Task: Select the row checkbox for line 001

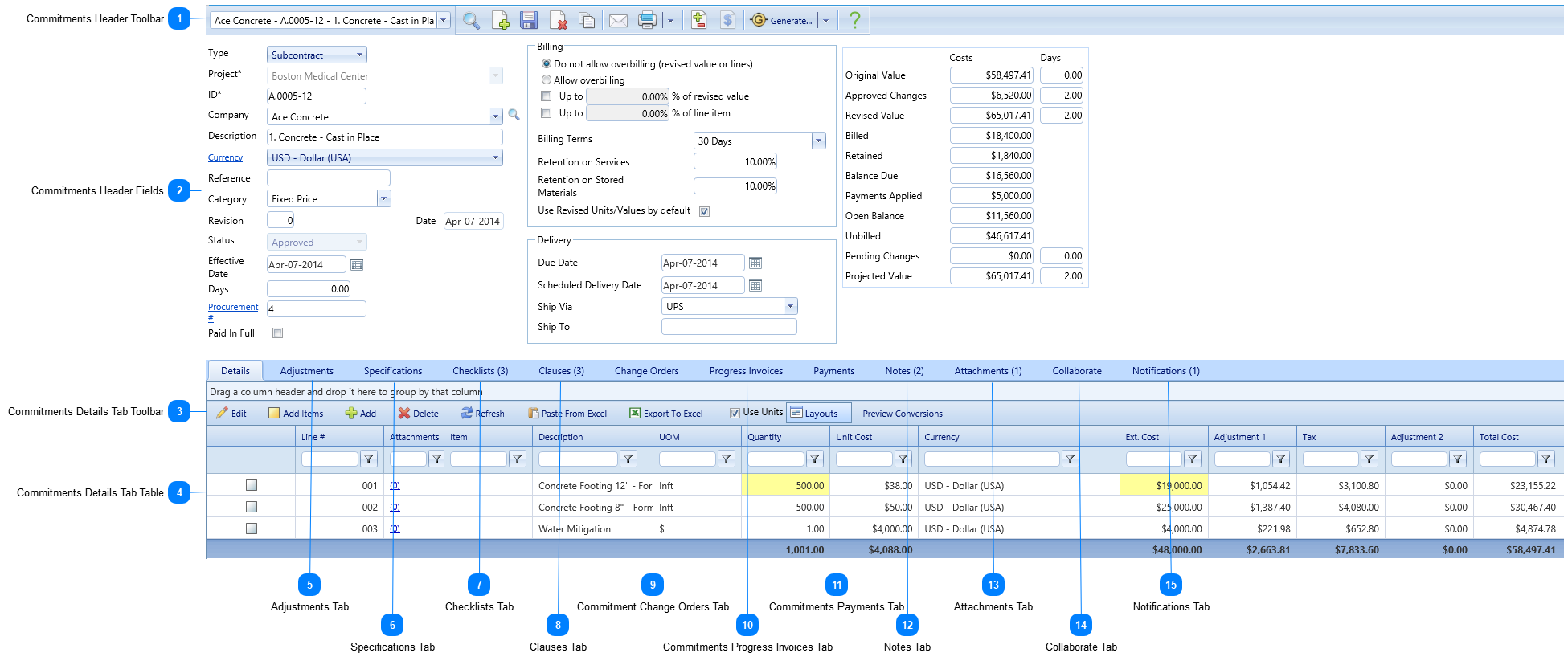Action: (x=252, y=485)
